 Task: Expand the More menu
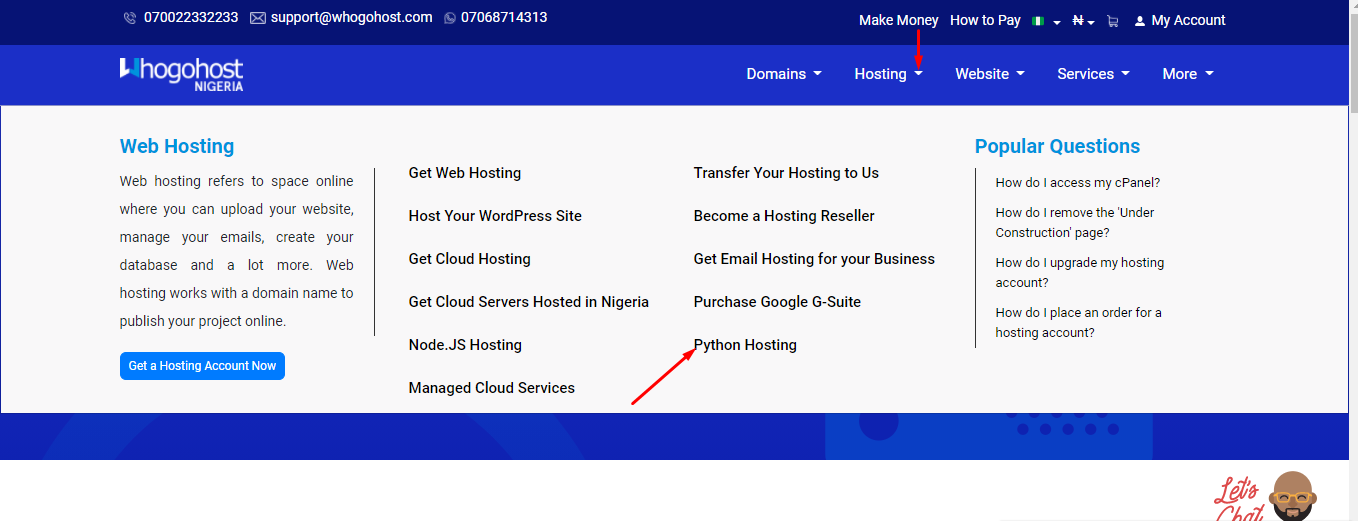tap(1188, 74)
